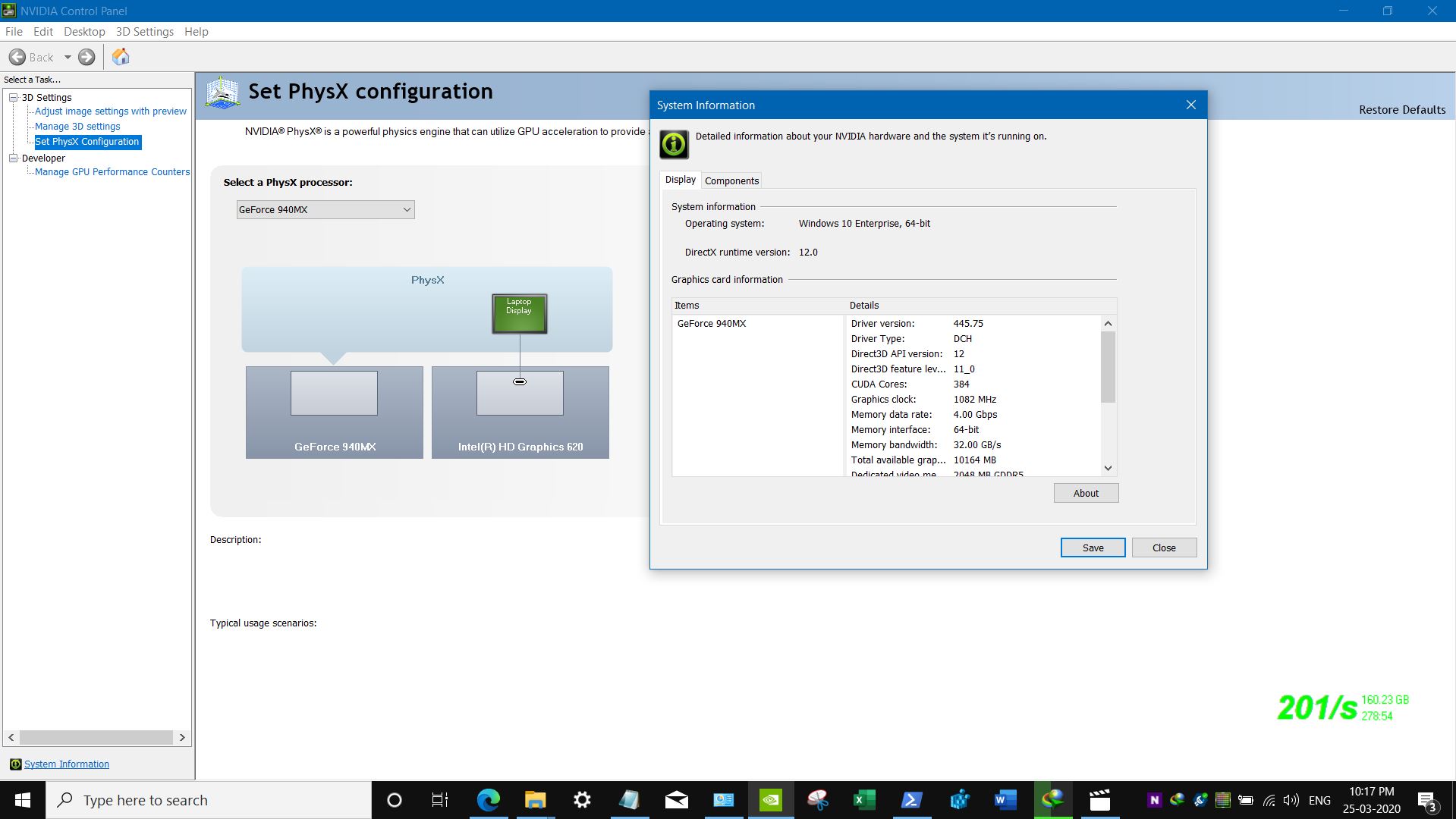The width and height of the screenshot is (1456, 819).
Task: Click the volume speaker tray icon
Action: pos(1291,800)
